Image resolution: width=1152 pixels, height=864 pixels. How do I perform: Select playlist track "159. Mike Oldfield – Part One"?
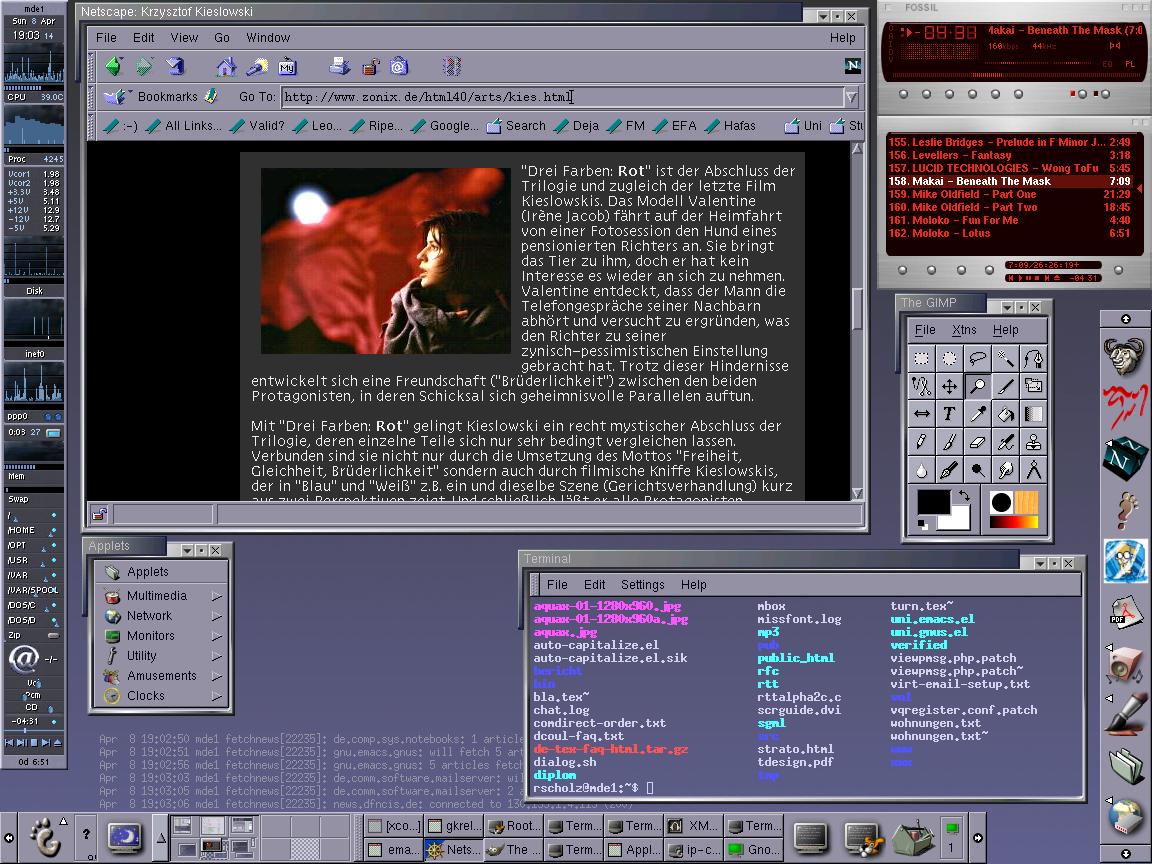1009,194
